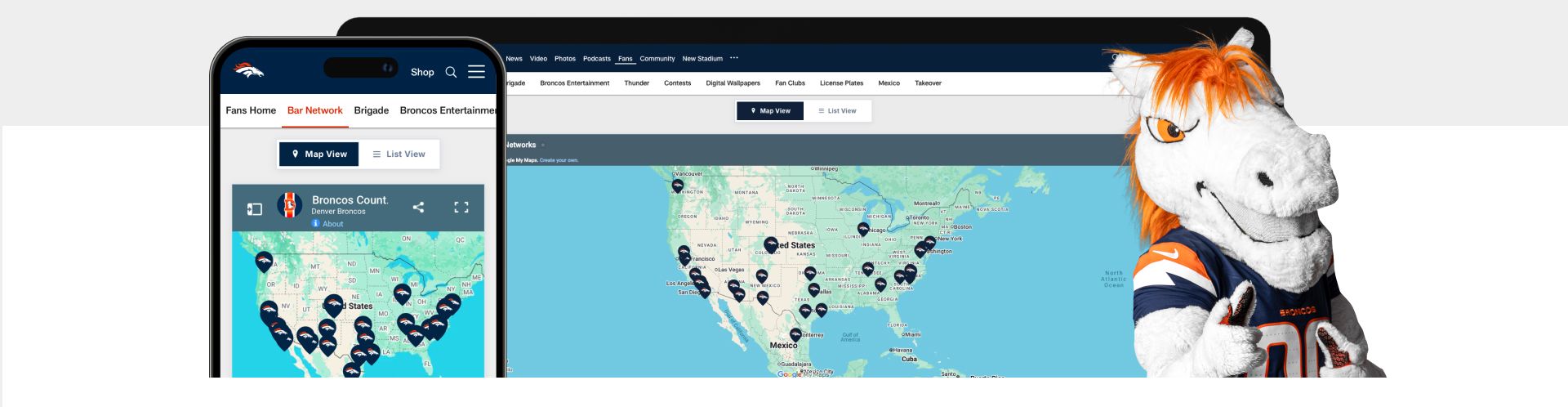Open Digital Wallpapers in tablet subnav
This screenshot has width=1568, height=407.
(x=733, y=83)
